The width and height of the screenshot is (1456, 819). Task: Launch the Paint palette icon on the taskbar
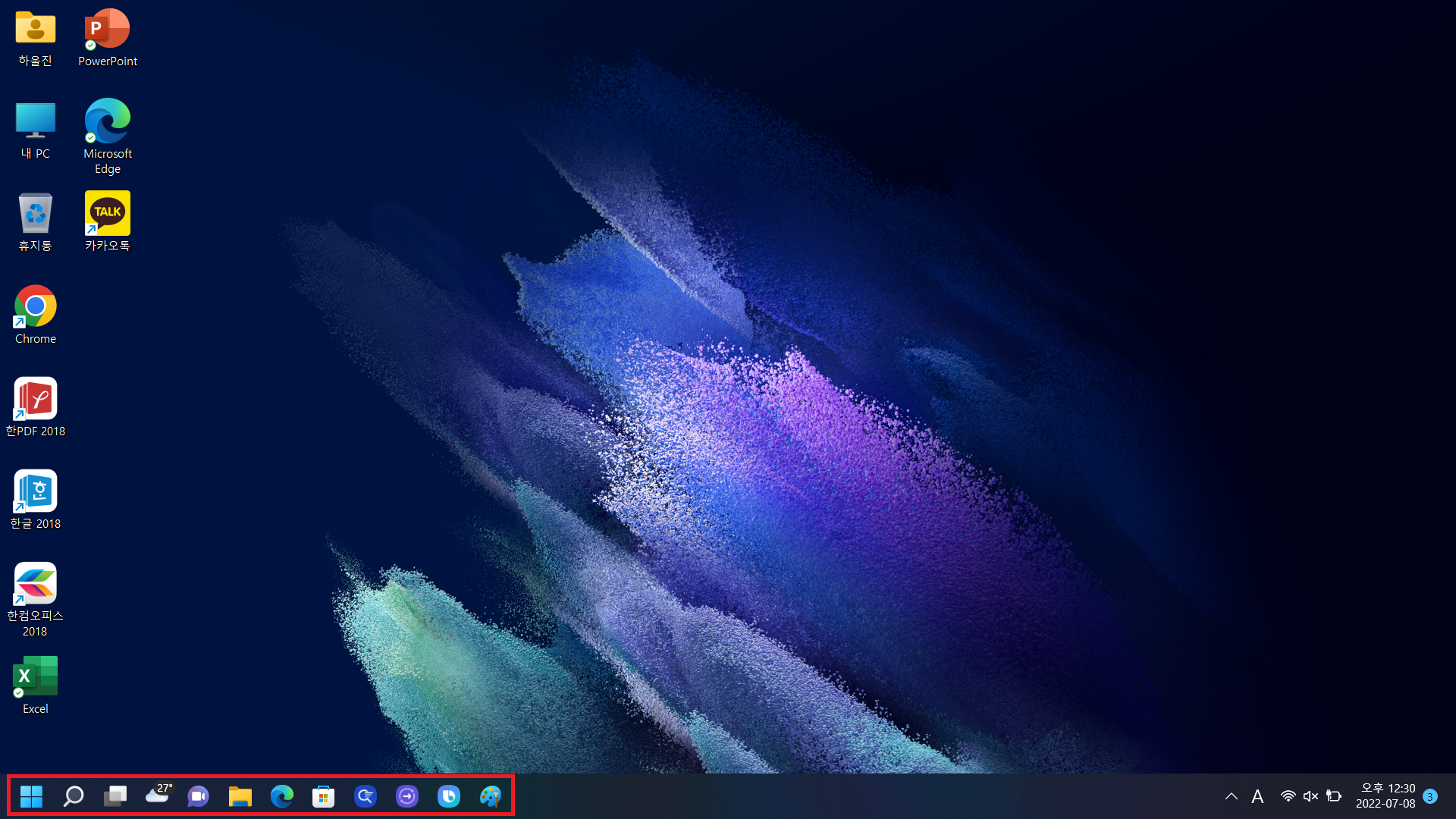tap(491, 796)
